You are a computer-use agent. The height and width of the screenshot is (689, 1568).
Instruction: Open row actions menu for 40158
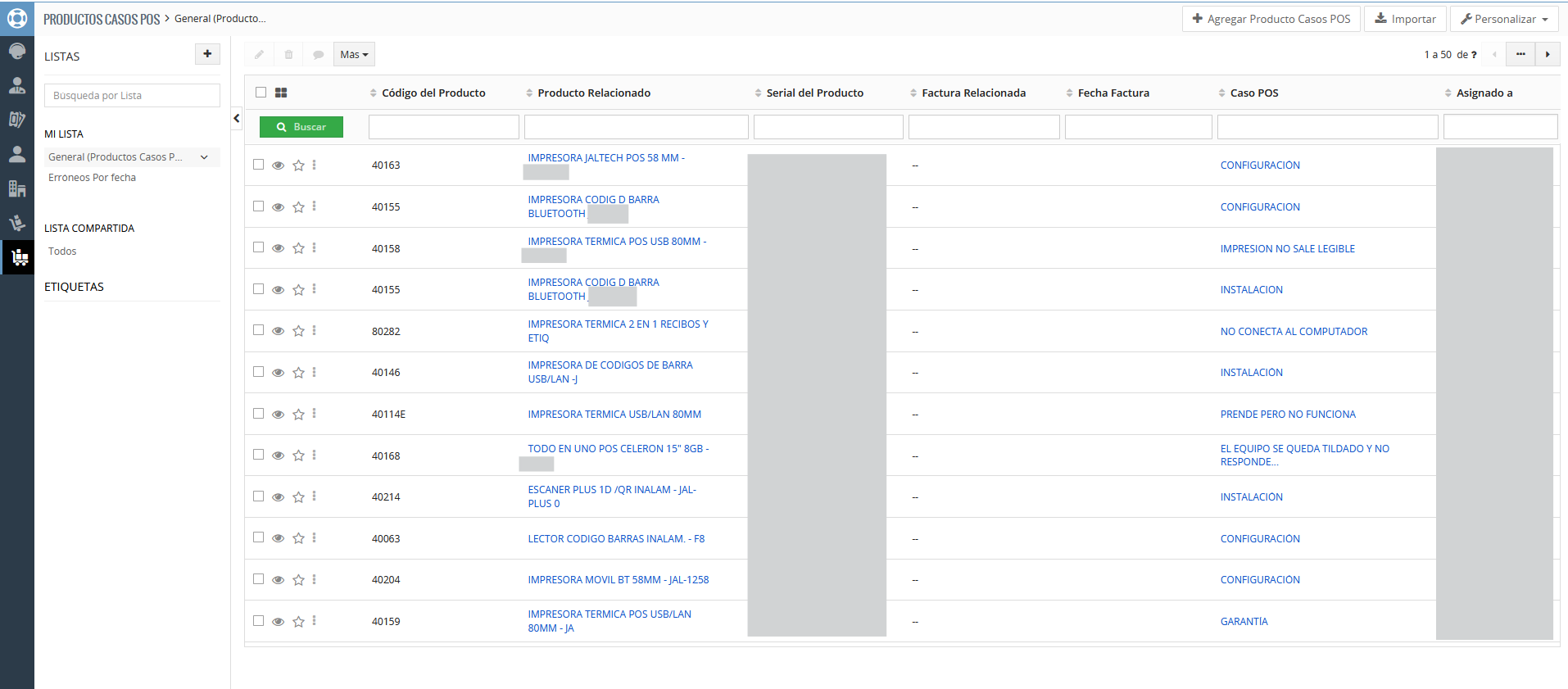tap(314, 247)
